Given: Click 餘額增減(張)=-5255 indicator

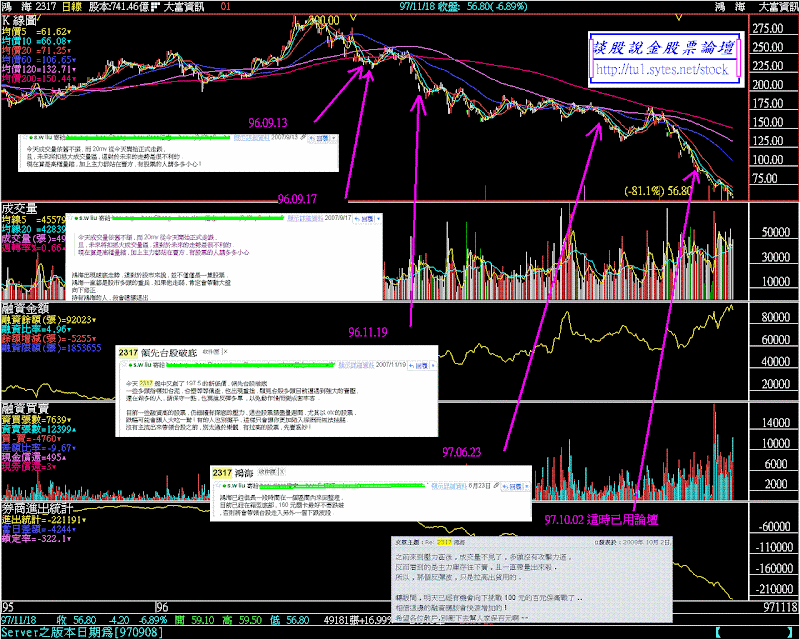Looking at the screenshot, I should point(49,338).
